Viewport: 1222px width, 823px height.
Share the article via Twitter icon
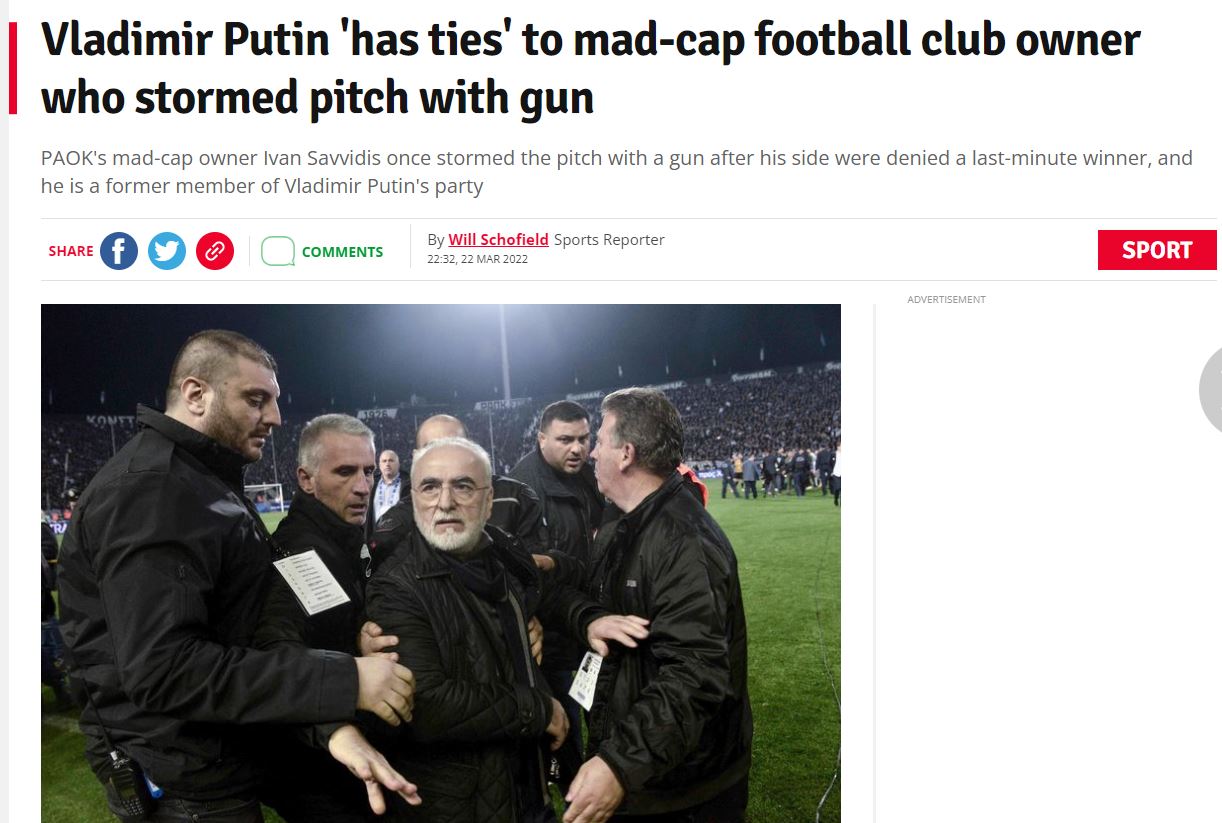(167, 251)
